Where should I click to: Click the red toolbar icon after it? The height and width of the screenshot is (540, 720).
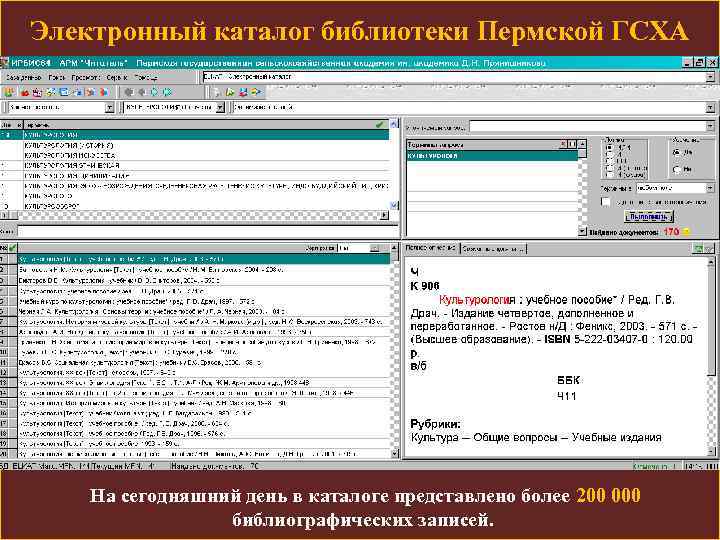pos(24,92)
